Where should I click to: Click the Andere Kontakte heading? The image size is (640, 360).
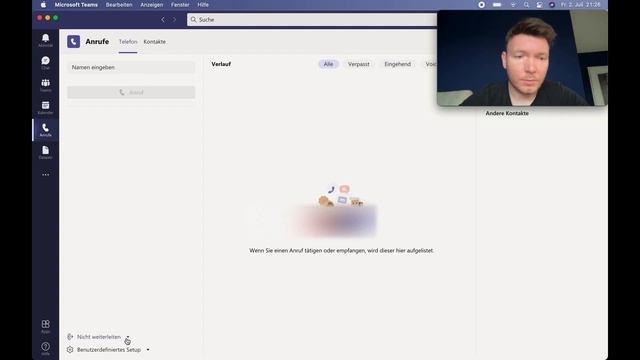point(507,113)
